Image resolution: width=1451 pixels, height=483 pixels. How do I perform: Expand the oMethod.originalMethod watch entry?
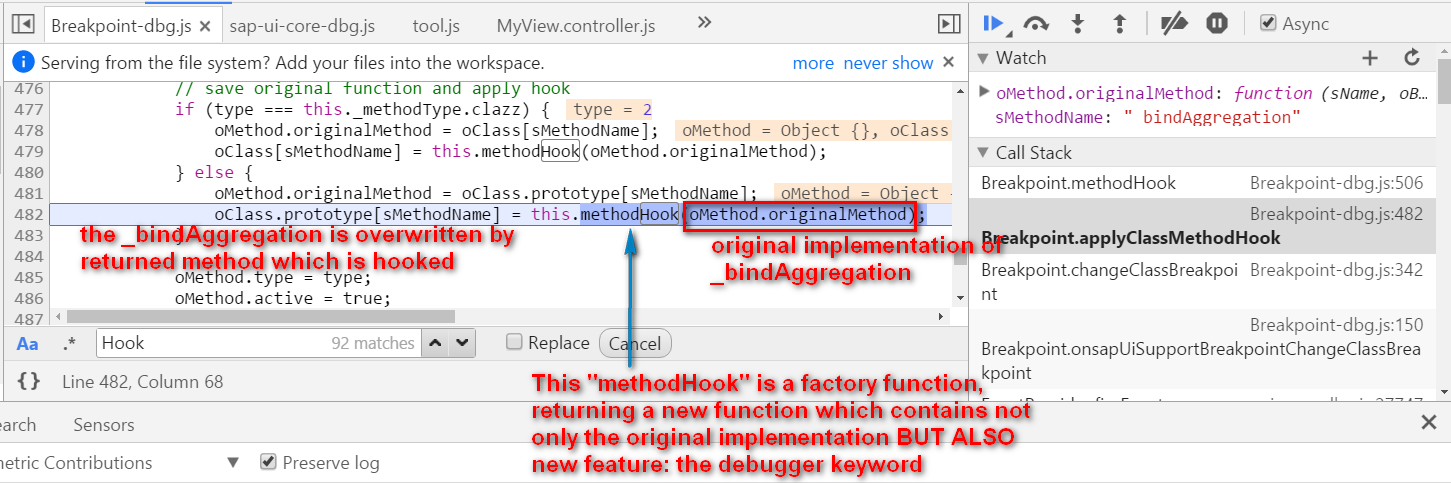(985, 92)
